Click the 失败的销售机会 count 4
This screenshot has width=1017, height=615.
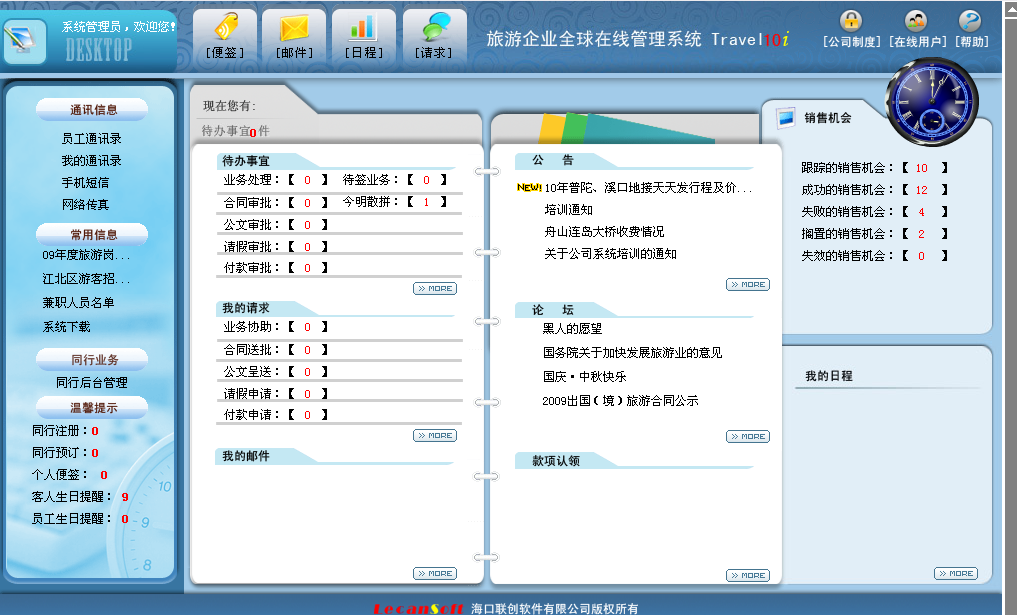(x=922, y=213)
